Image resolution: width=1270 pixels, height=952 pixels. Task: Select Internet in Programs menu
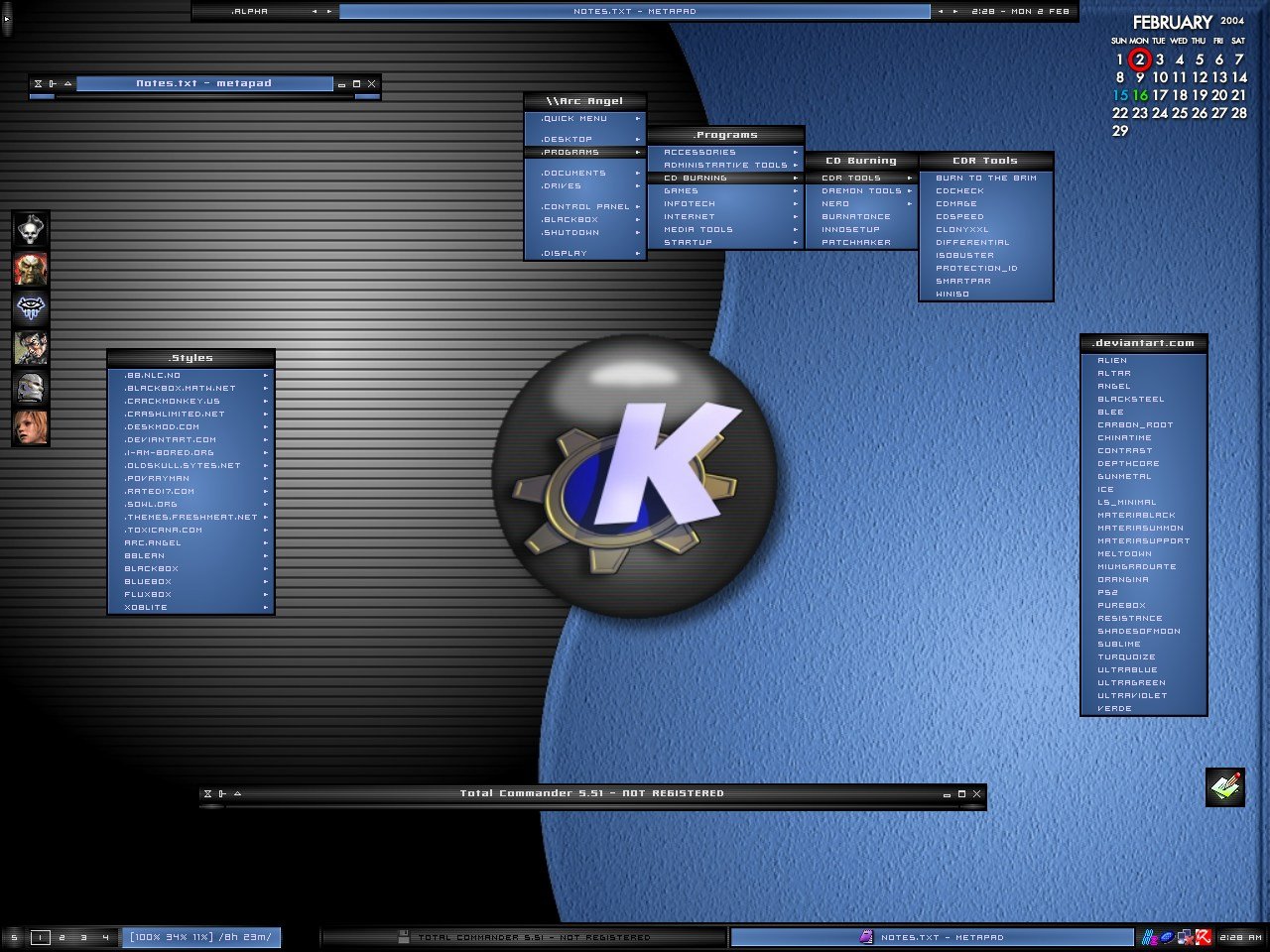725,217
